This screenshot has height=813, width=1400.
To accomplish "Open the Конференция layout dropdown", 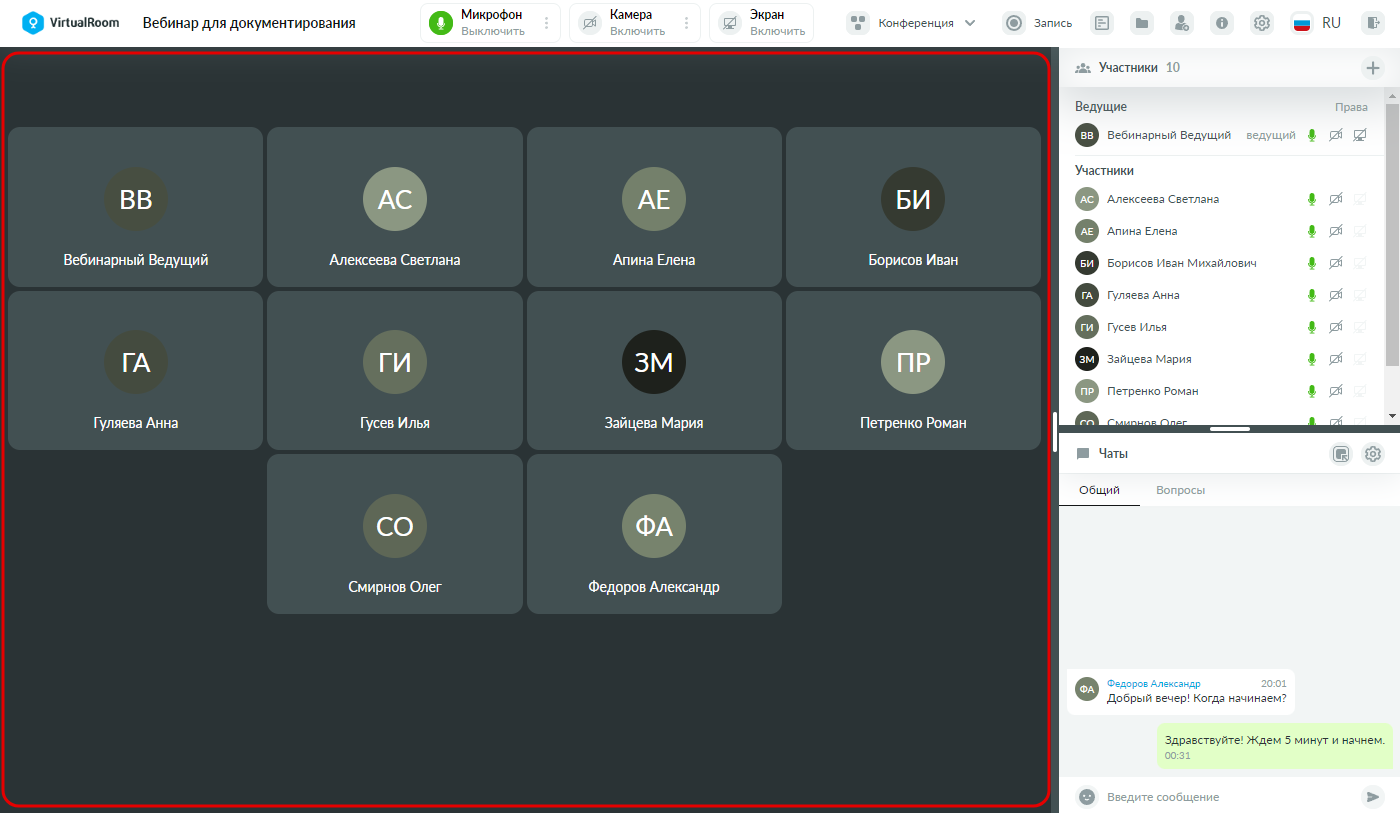I will [911, 23].
